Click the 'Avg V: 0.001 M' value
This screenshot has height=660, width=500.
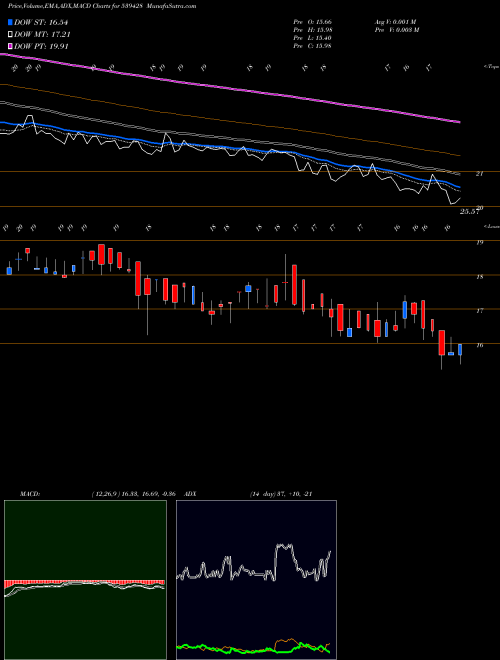395,22
